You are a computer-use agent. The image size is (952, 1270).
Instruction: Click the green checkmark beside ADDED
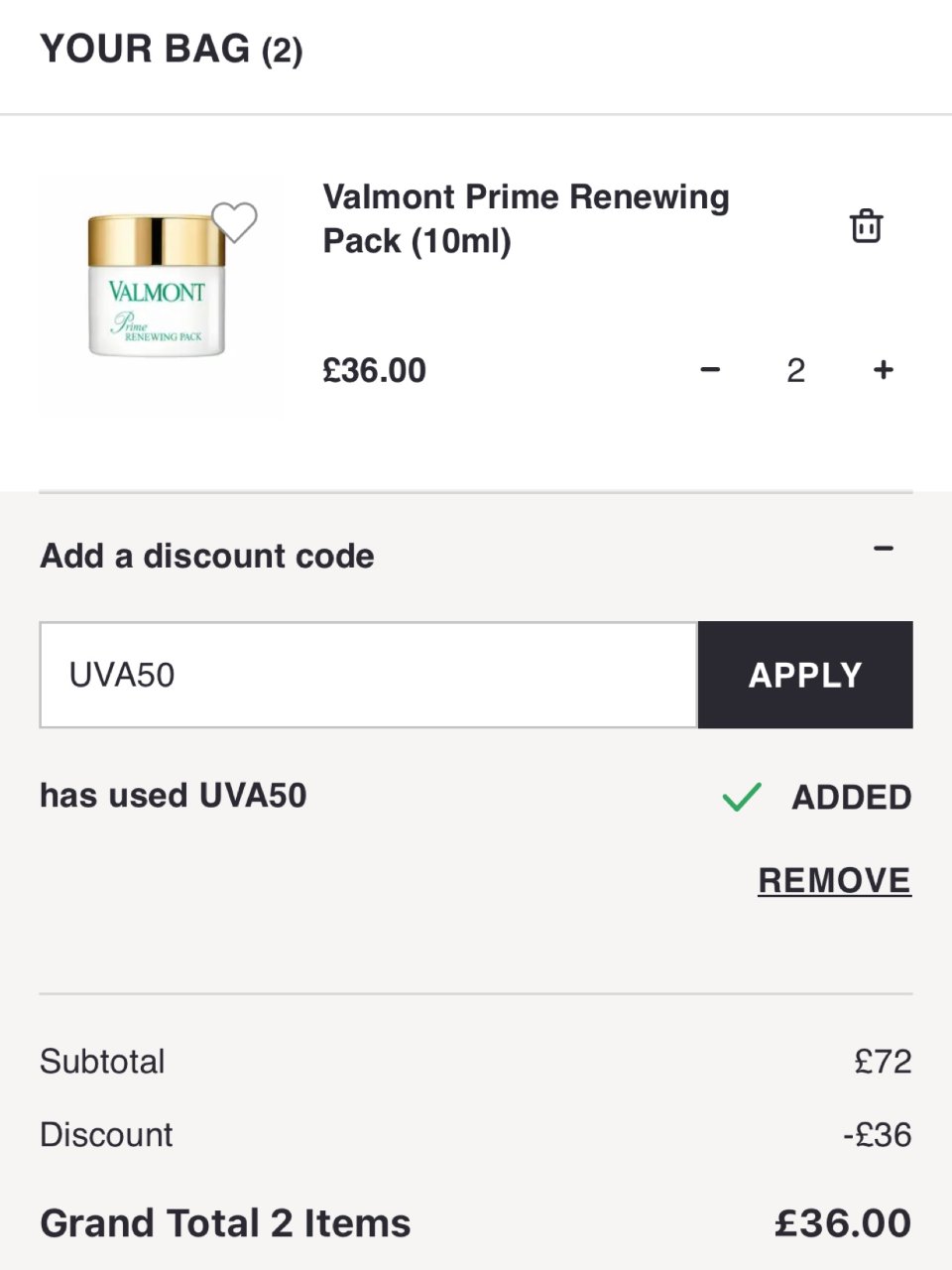click(742, 797)
